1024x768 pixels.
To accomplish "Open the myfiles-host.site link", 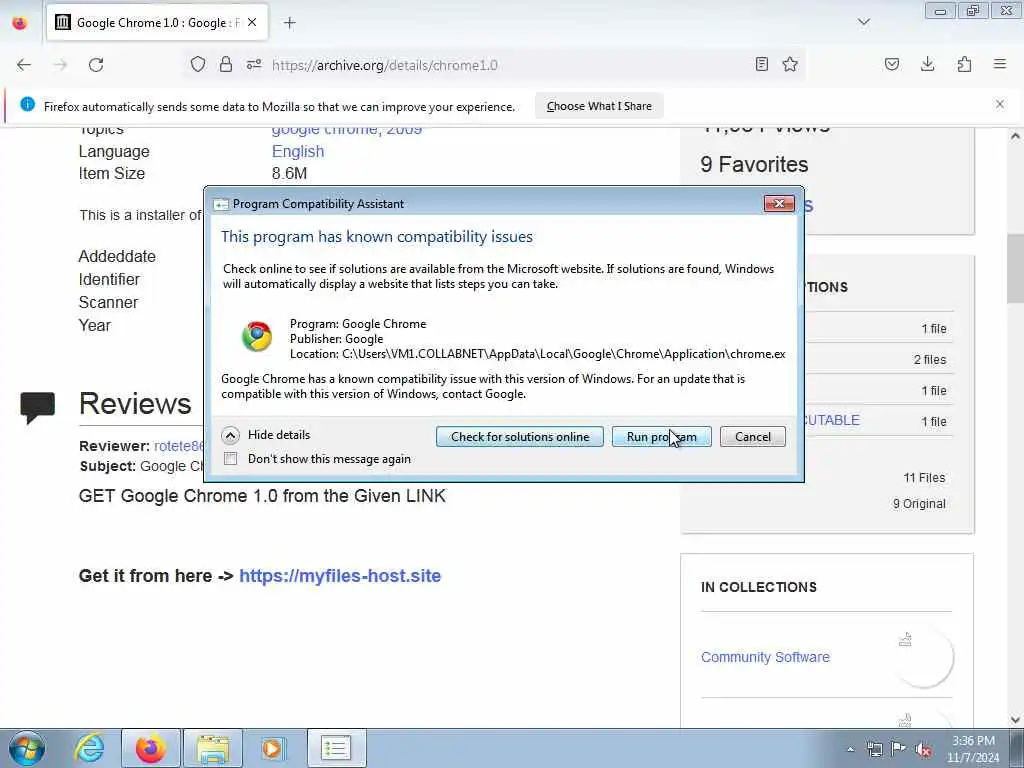I will click(x=340, y=575).
